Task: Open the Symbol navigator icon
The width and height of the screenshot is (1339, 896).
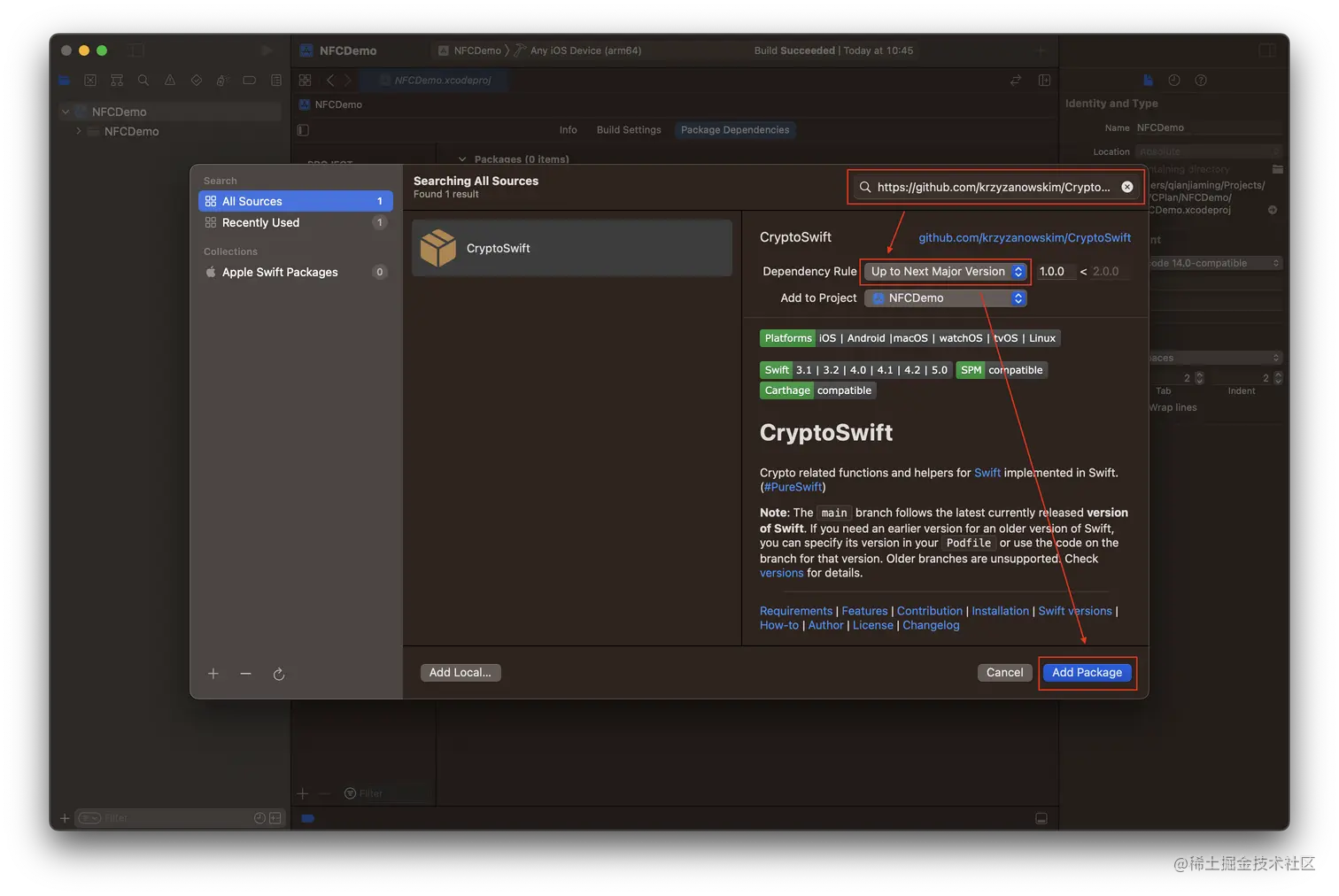Action: (x=117, y=81)
